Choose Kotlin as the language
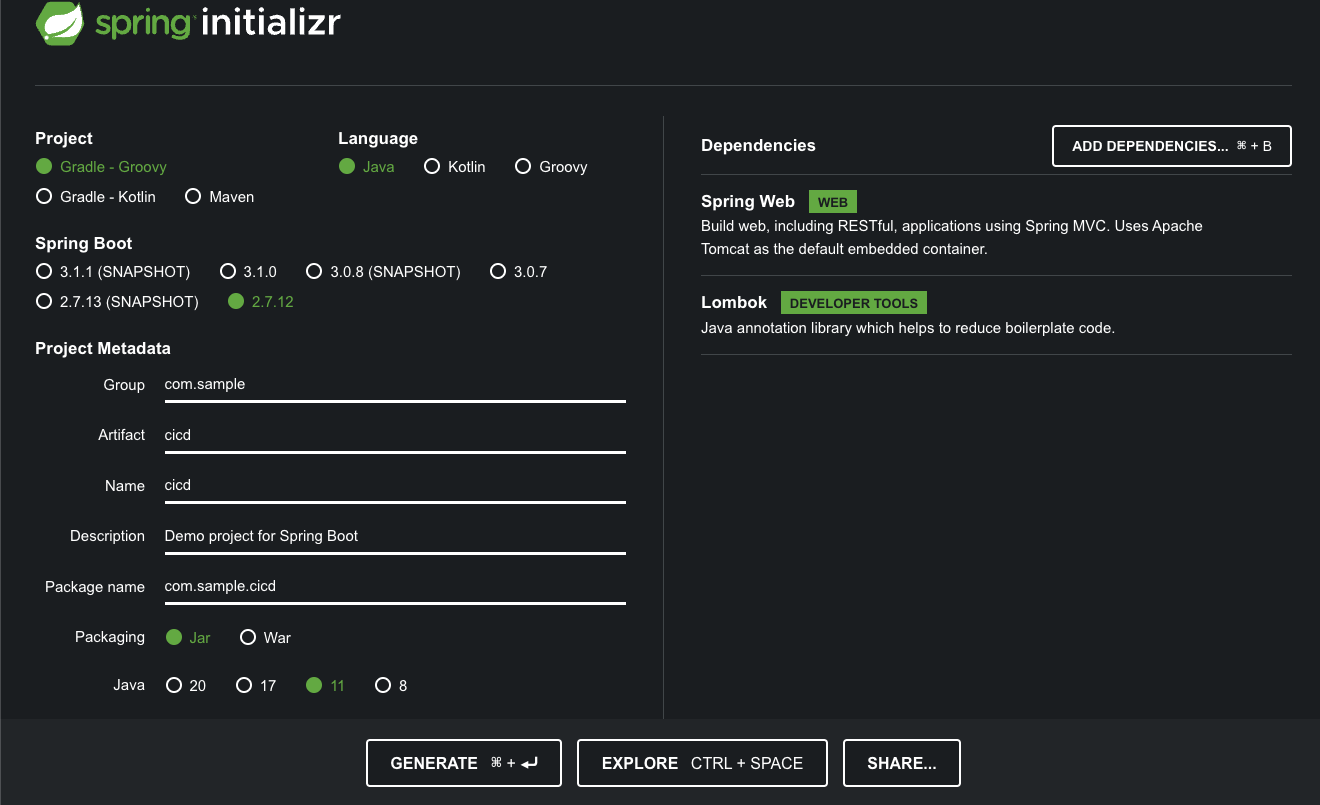This screenshot has width=1320, height=805. (454, 167)
